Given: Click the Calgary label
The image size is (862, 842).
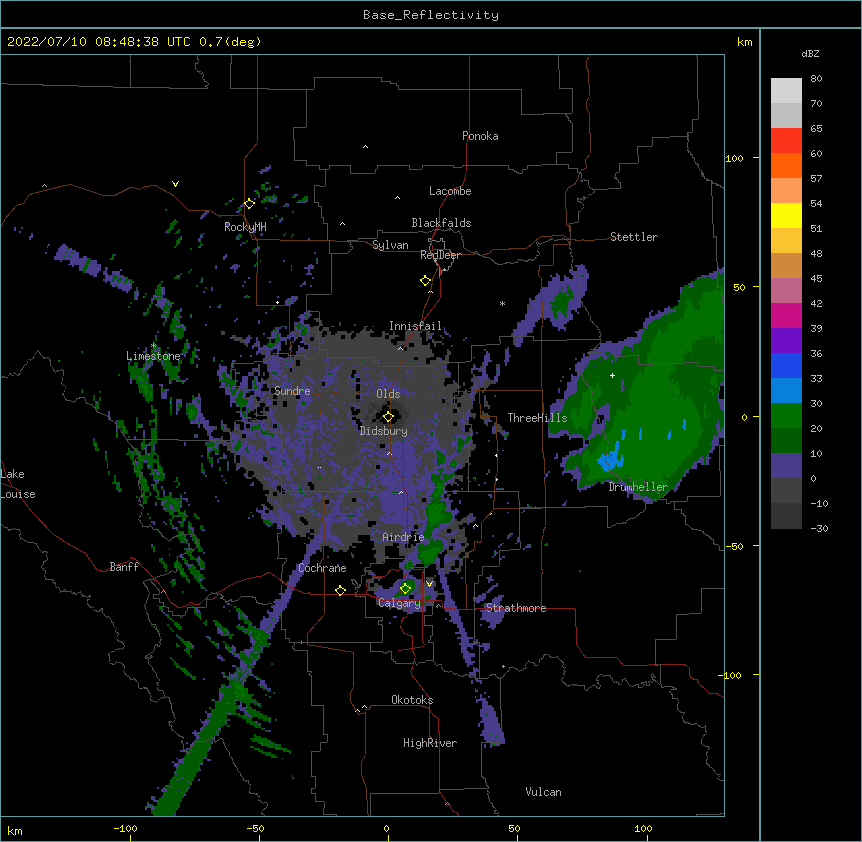Looking at the screenshot, I should pos(399,603).
